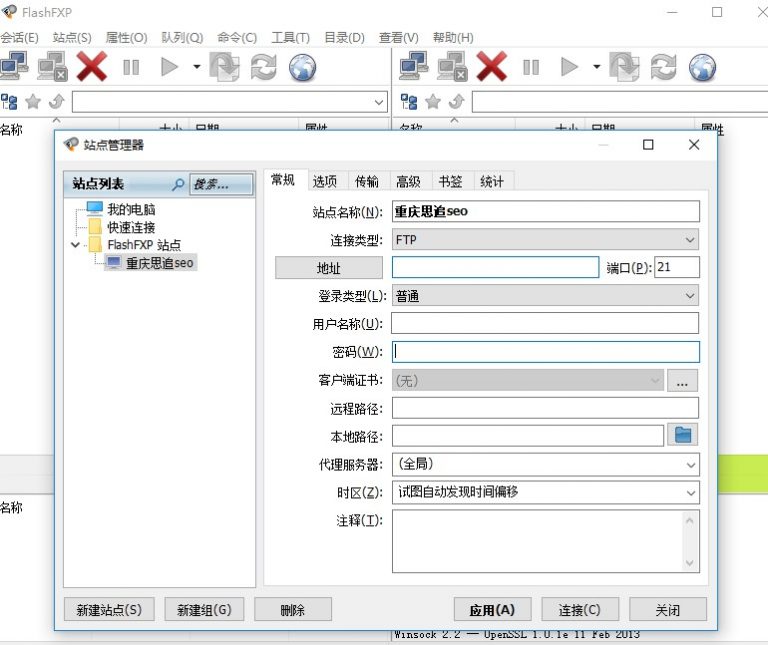Screen dimensions: 768x645
Task: Open the 工具(T) menu
Action: point(290,38)
